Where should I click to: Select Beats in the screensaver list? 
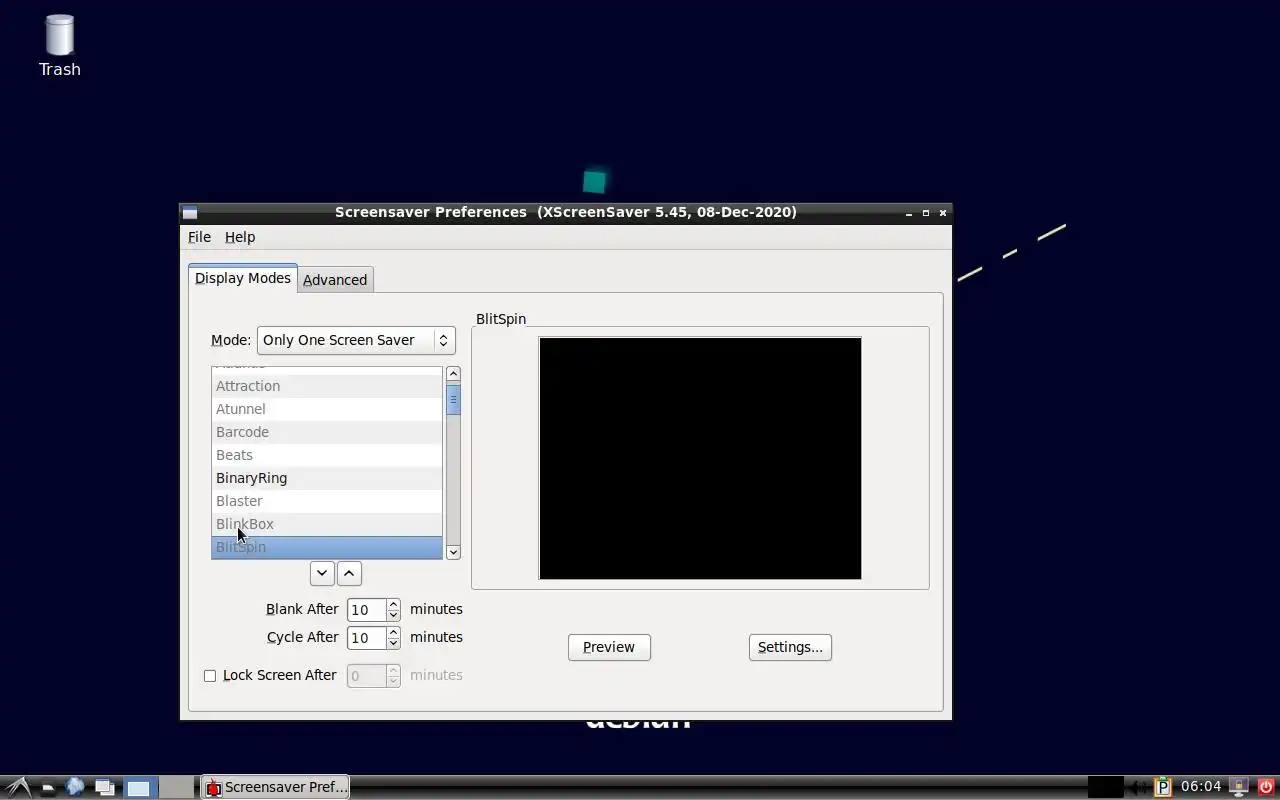[x=327, y=455]
